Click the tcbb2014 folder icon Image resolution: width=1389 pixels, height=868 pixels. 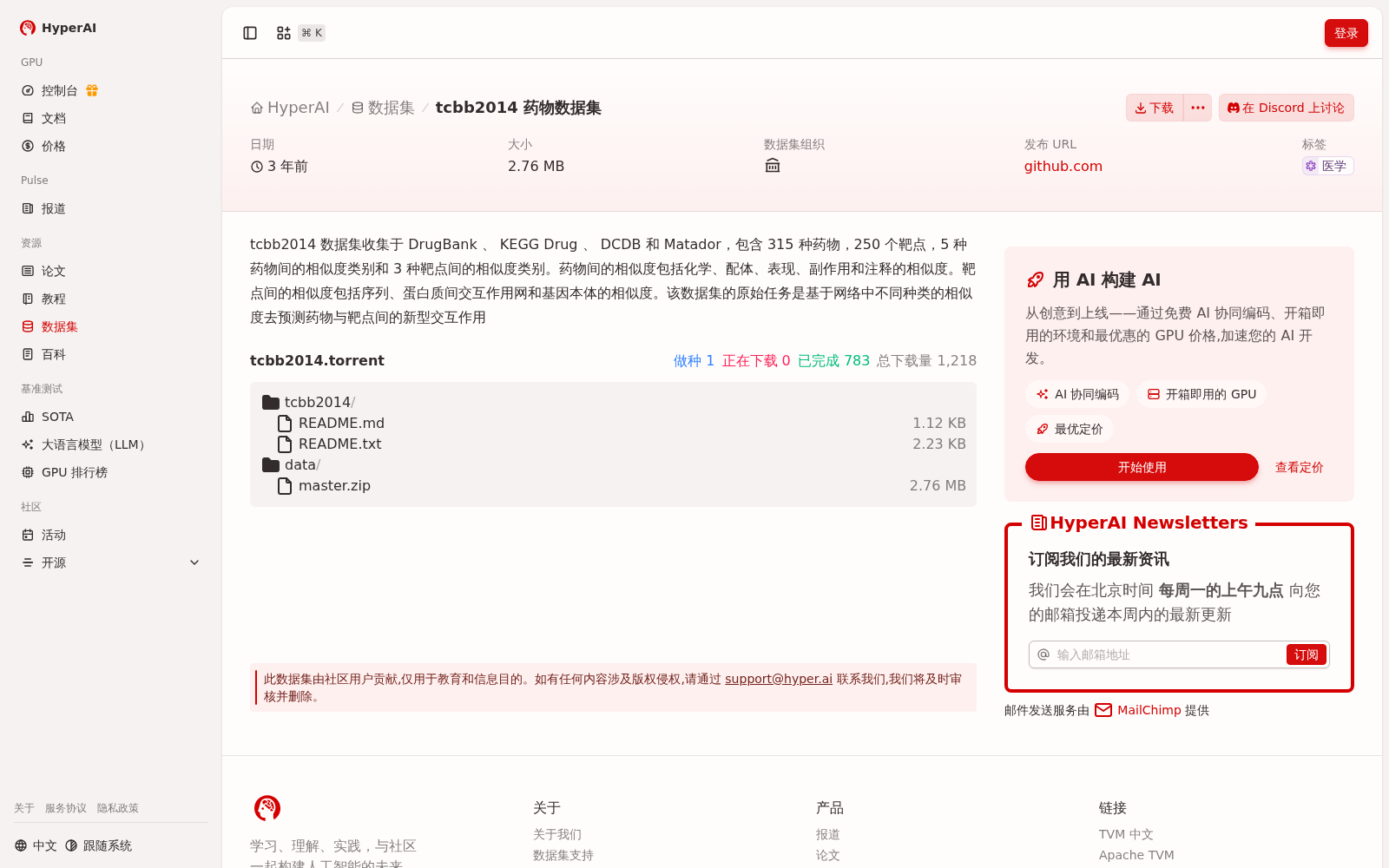[x=271, y=402]
